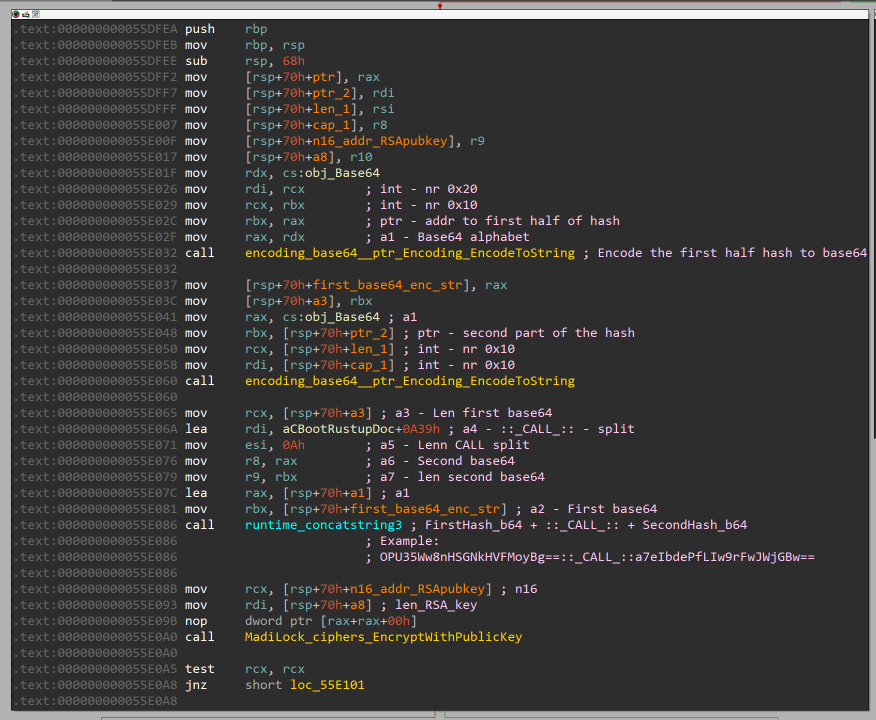Click obj_Base64 reference at address 55E01F
Image resolution: width=876 pixels, height=720 pixels.
click(342, 173)
